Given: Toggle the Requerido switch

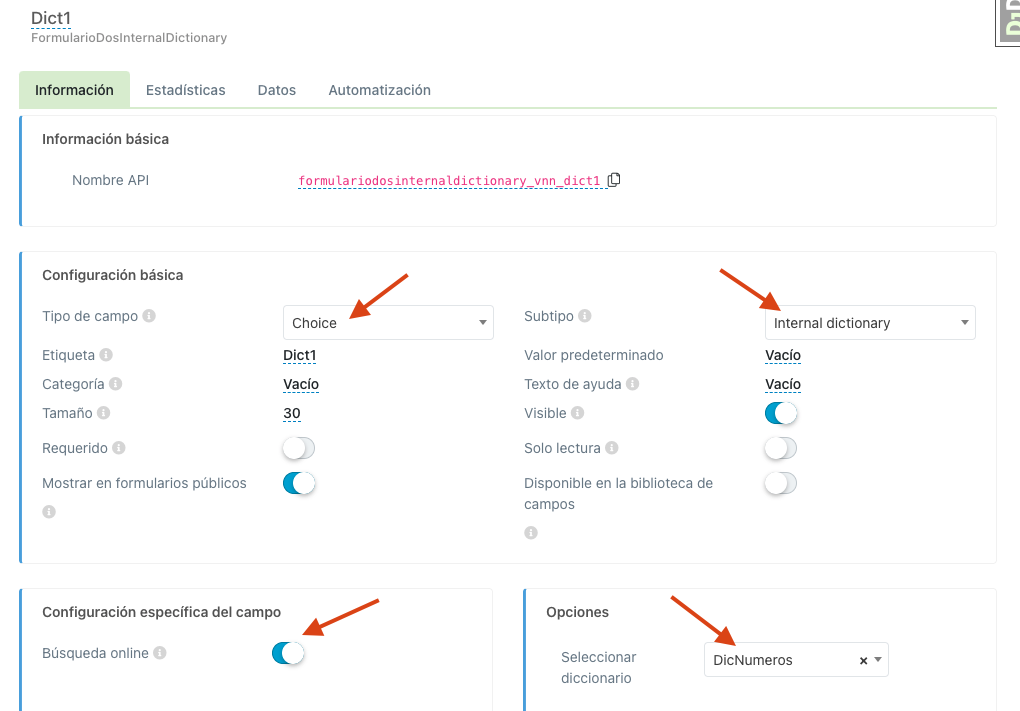Looking at the screenshot, I should tap(299, 448).
